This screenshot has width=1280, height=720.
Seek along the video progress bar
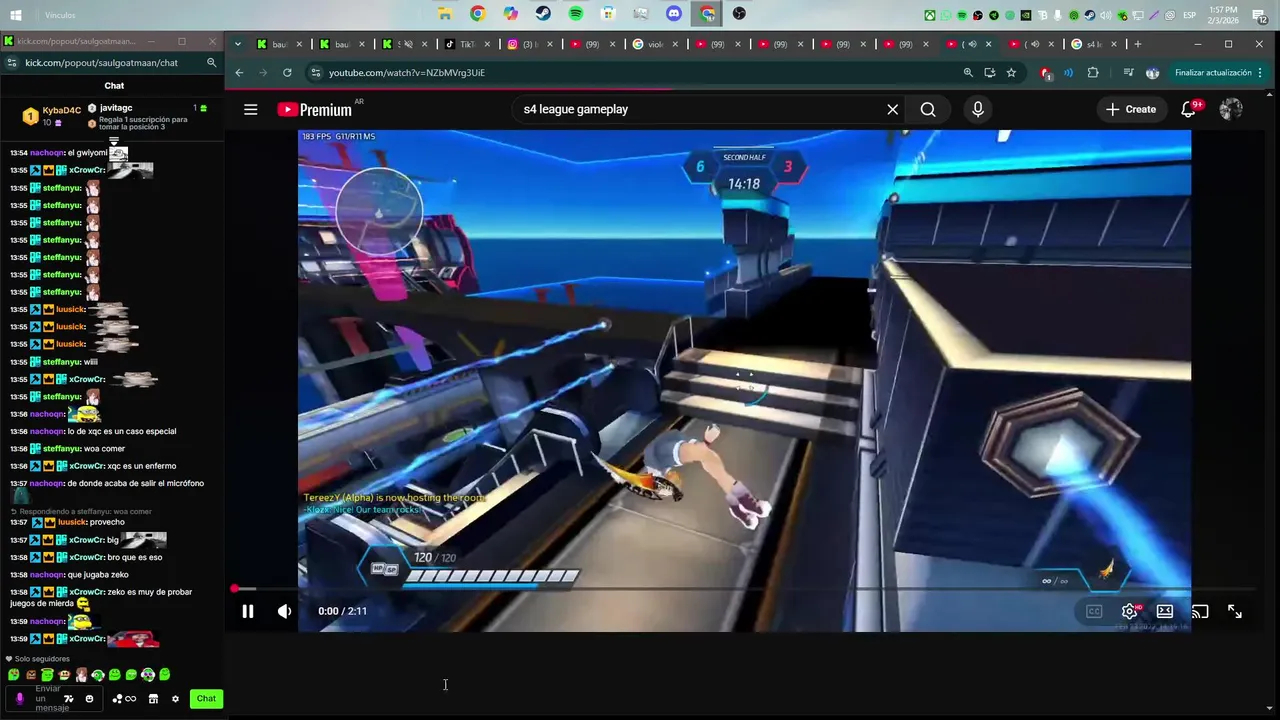744,589
